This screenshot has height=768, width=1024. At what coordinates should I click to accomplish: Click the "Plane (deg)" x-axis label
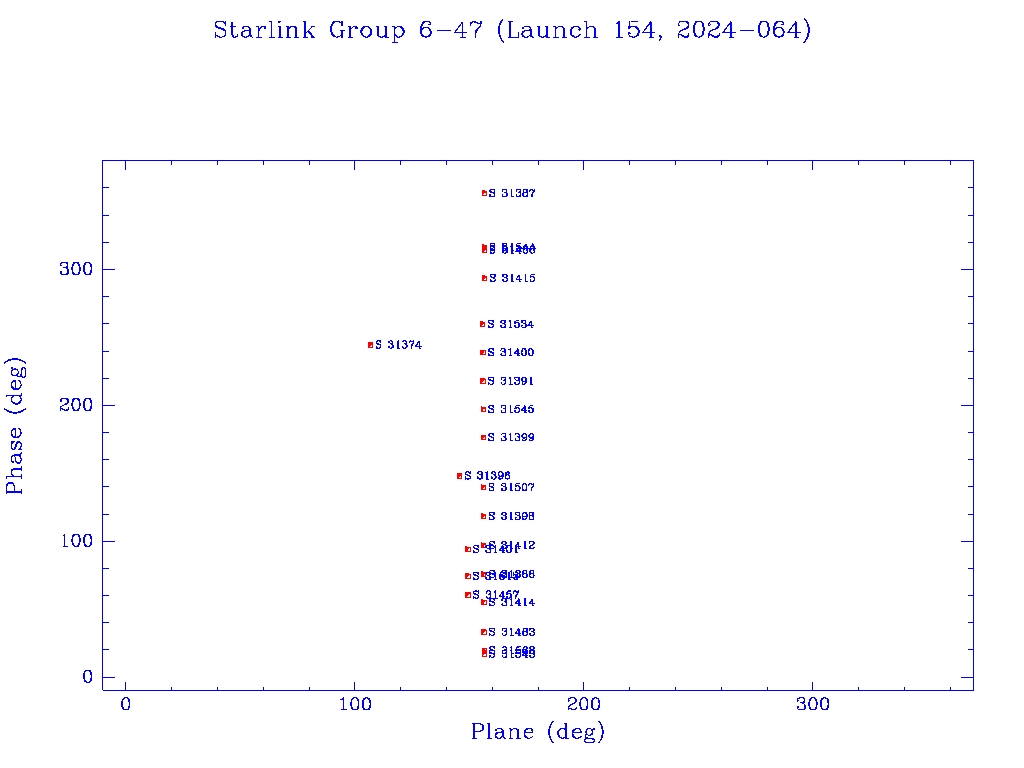click(537, 732)
